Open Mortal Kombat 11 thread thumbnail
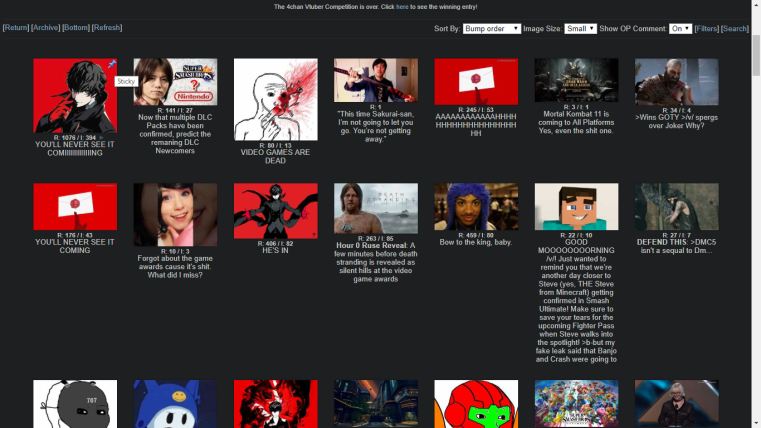The width and height of the screenshot is (761, 428). click(x=577, y=80)
